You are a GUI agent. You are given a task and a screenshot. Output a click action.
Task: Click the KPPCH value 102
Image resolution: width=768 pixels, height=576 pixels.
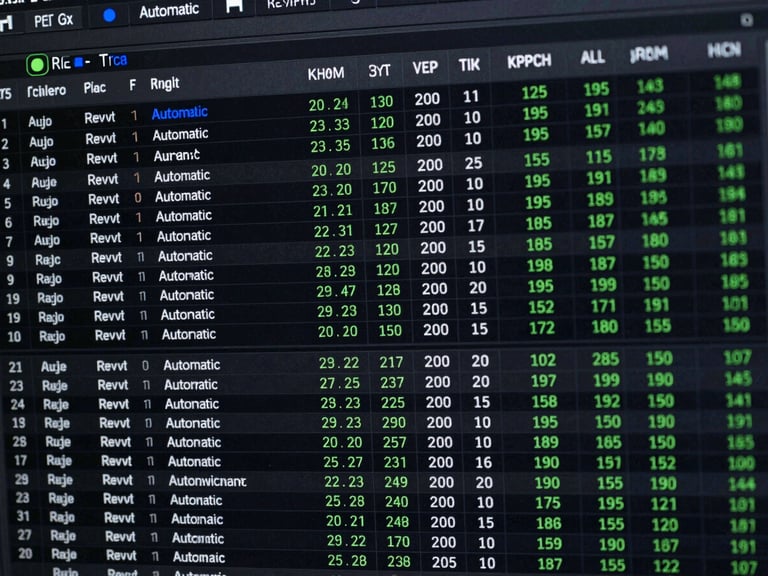543,360
